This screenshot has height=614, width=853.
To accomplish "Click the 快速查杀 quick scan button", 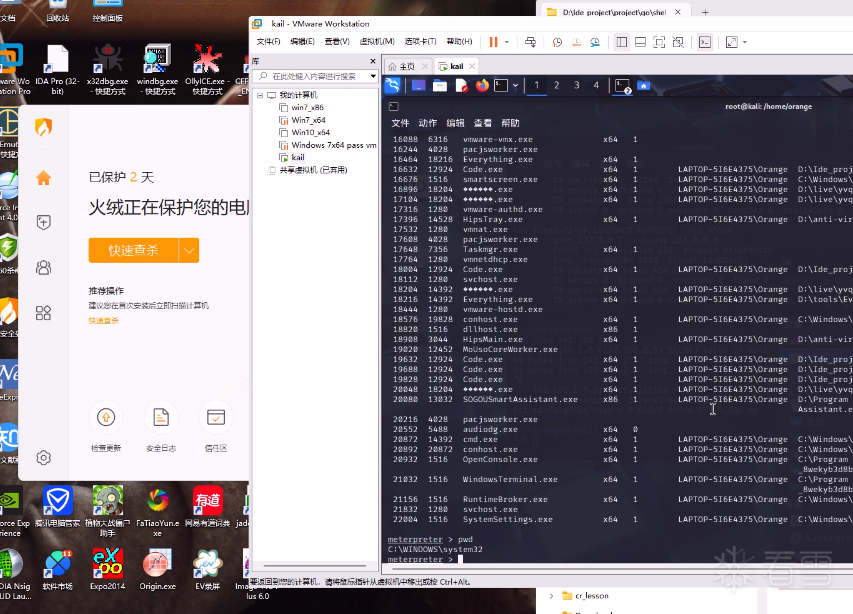I will click(x=133, y=250).
